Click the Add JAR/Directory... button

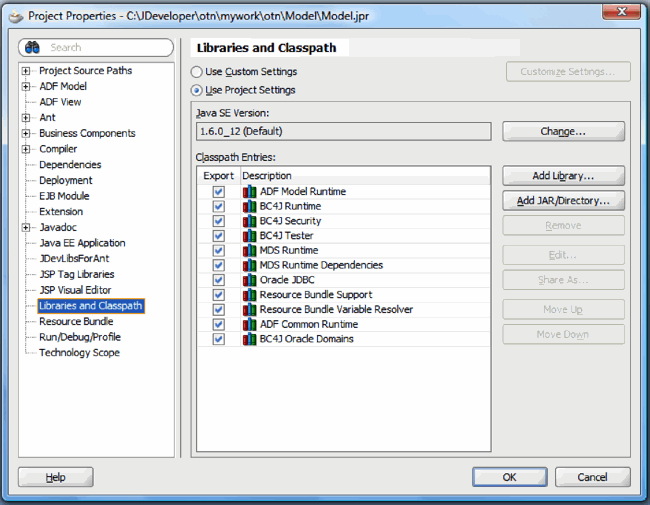coord(563,201)
